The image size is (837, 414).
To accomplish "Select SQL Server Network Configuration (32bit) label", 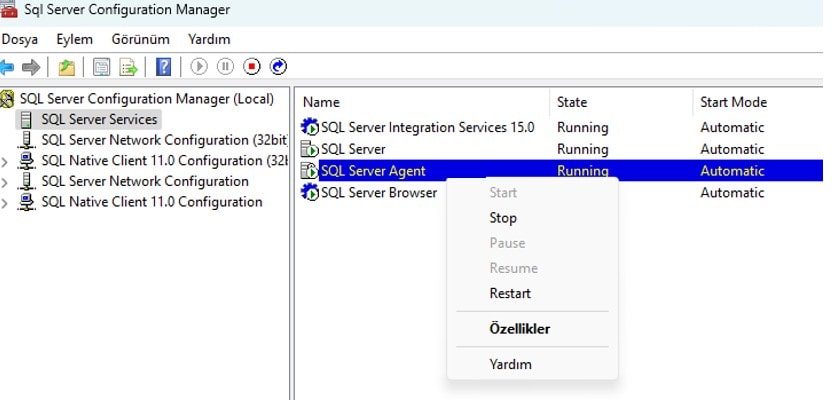I will 165,140.
